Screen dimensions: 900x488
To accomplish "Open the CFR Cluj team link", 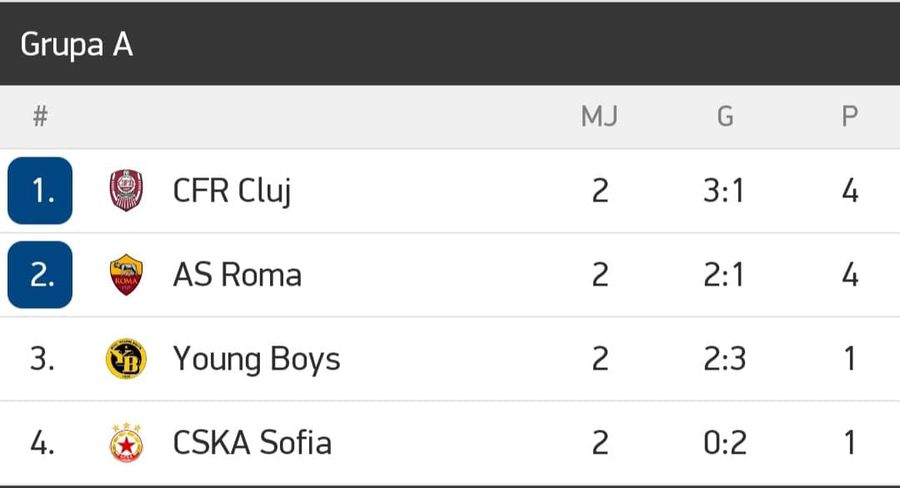I will (x=232, y=191).
